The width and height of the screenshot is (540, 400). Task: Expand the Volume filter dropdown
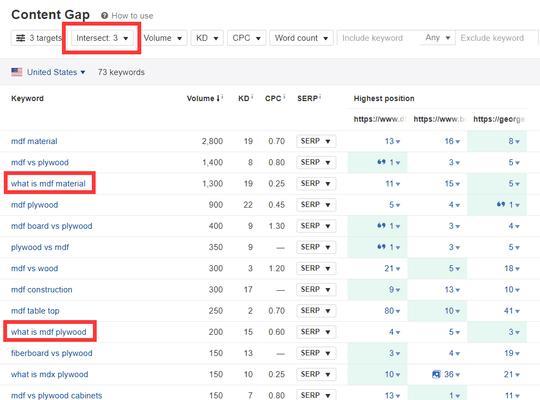(163, 38)
